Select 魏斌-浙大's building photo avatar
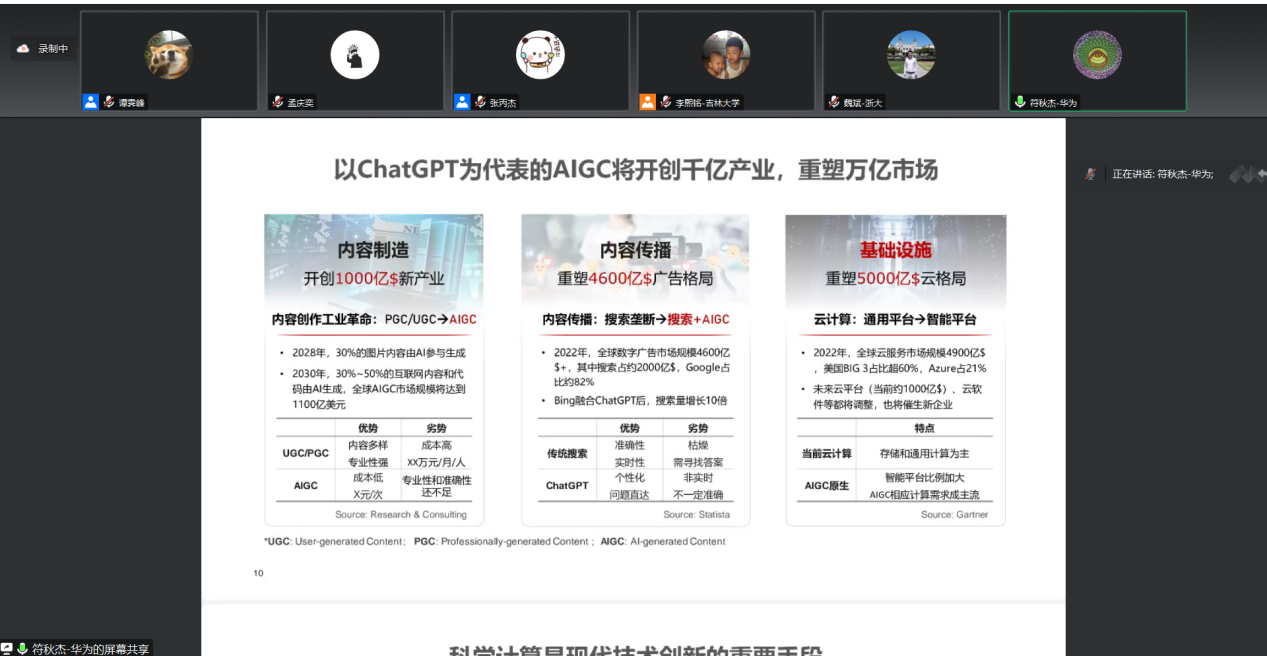1267x656 pixels. click(911, 55)
